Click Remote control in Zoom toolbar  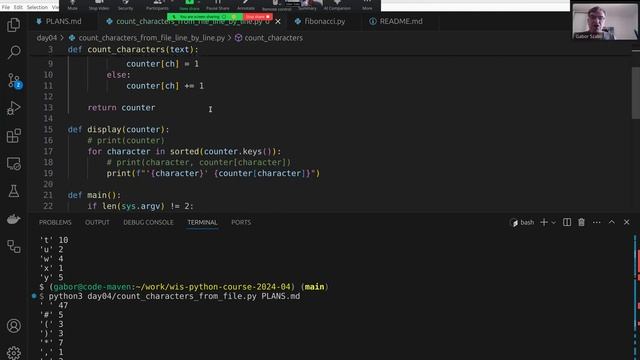coord(276,5)
